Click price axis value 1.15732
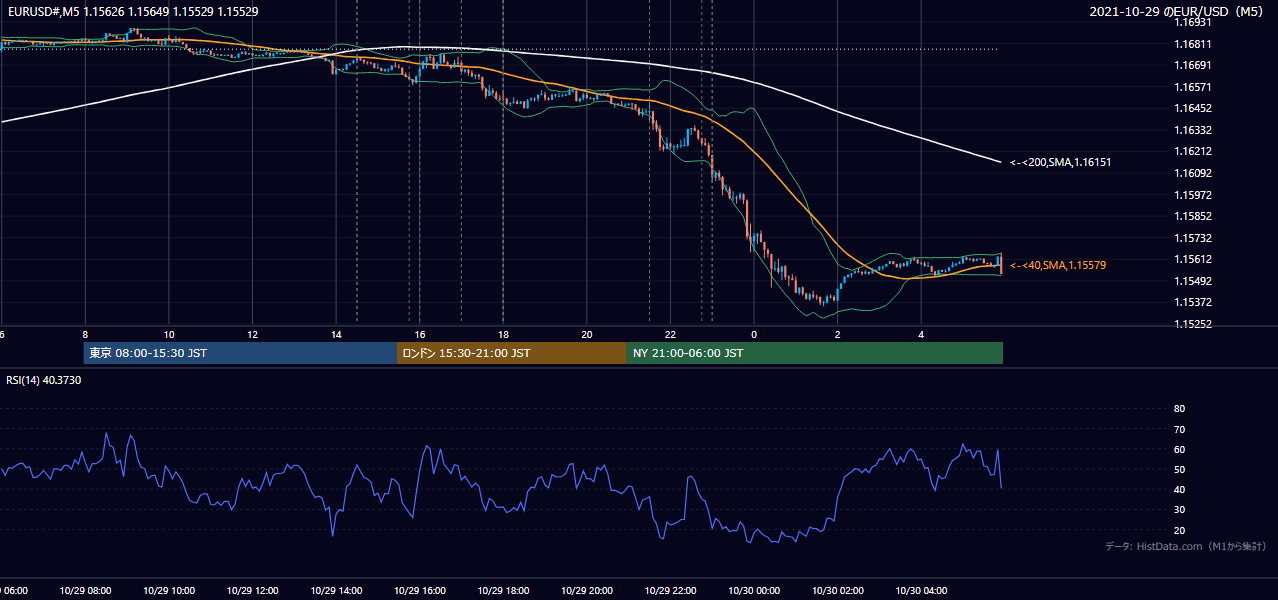The height and width of the screenshot is (600, 1278). pyautogui.click(x=1194, y=238)
